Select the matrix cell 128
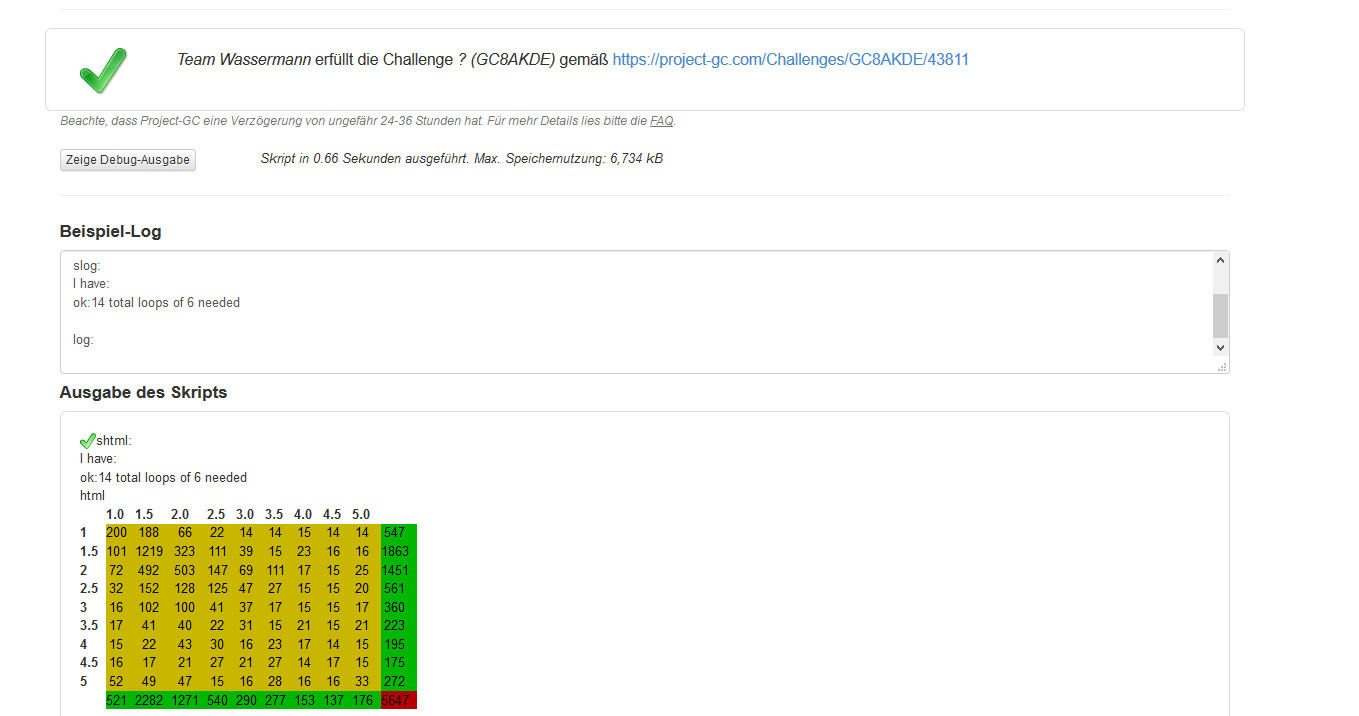 click(185, 589)
